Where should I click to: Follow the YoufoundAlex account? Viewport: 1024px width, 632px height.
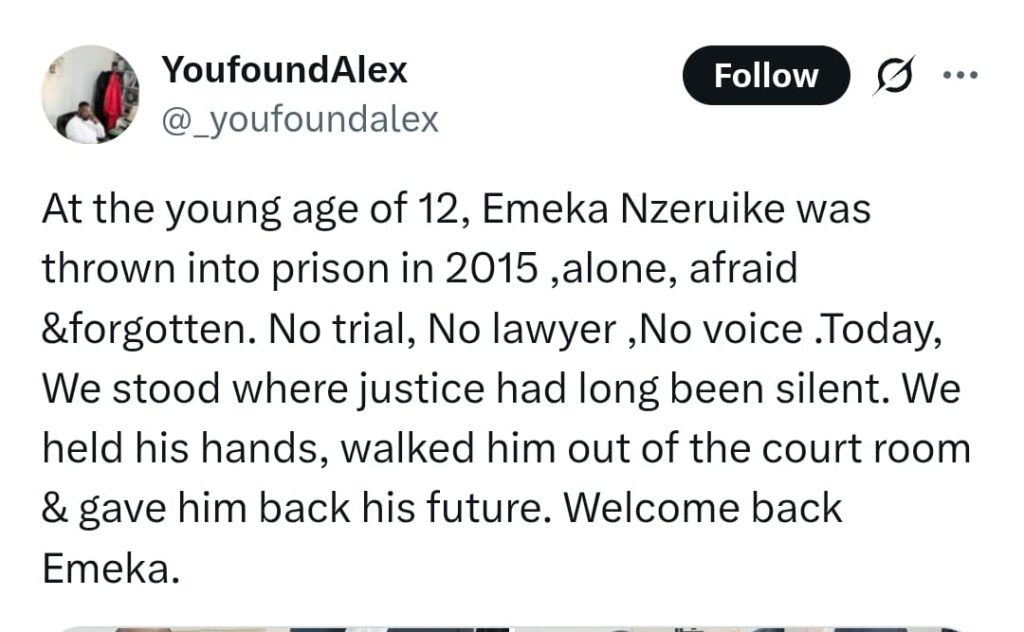[766, 75]
